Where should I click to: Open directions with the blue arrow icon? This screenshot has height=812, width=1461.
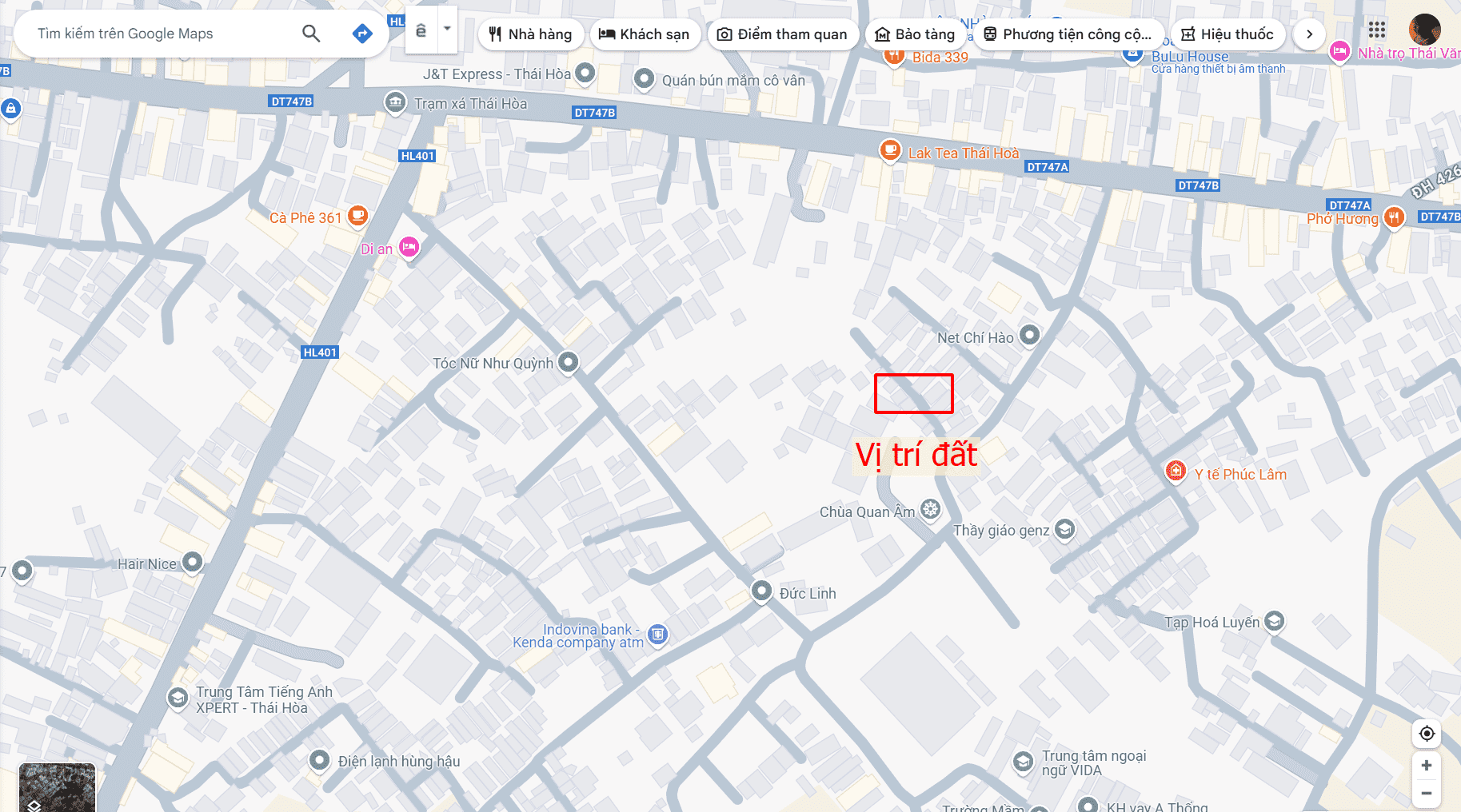[x=362, y=34]
